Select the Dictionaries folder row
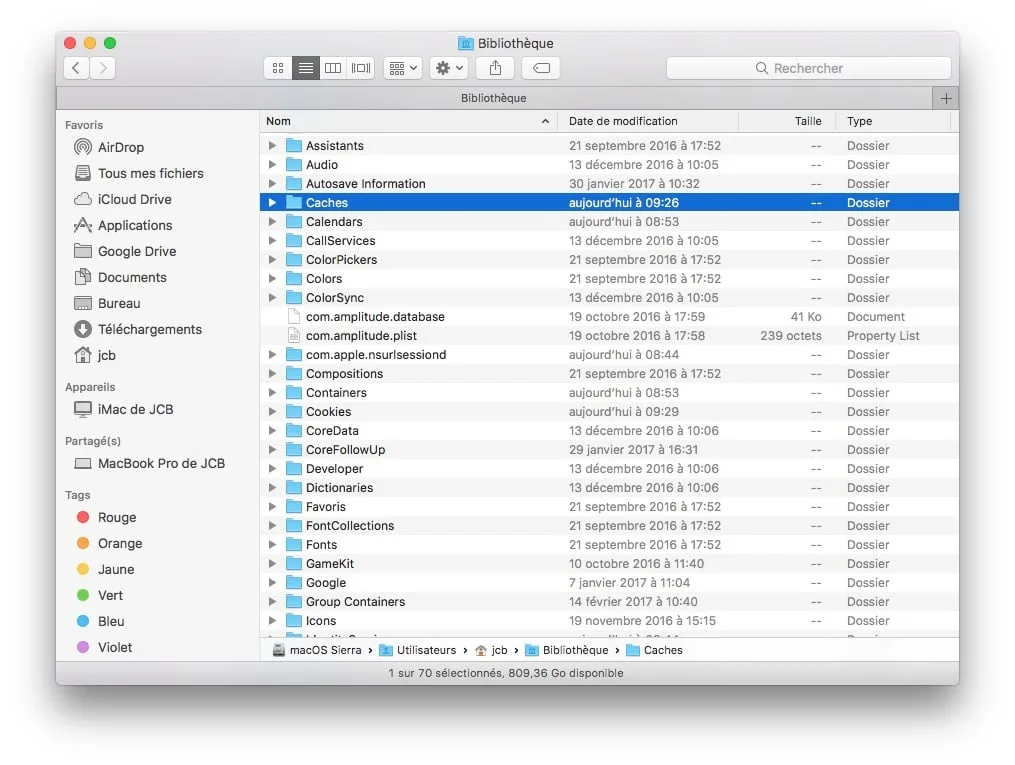Screen dimensions: 1015x765 pyautogui.click(x=609, y=487)
